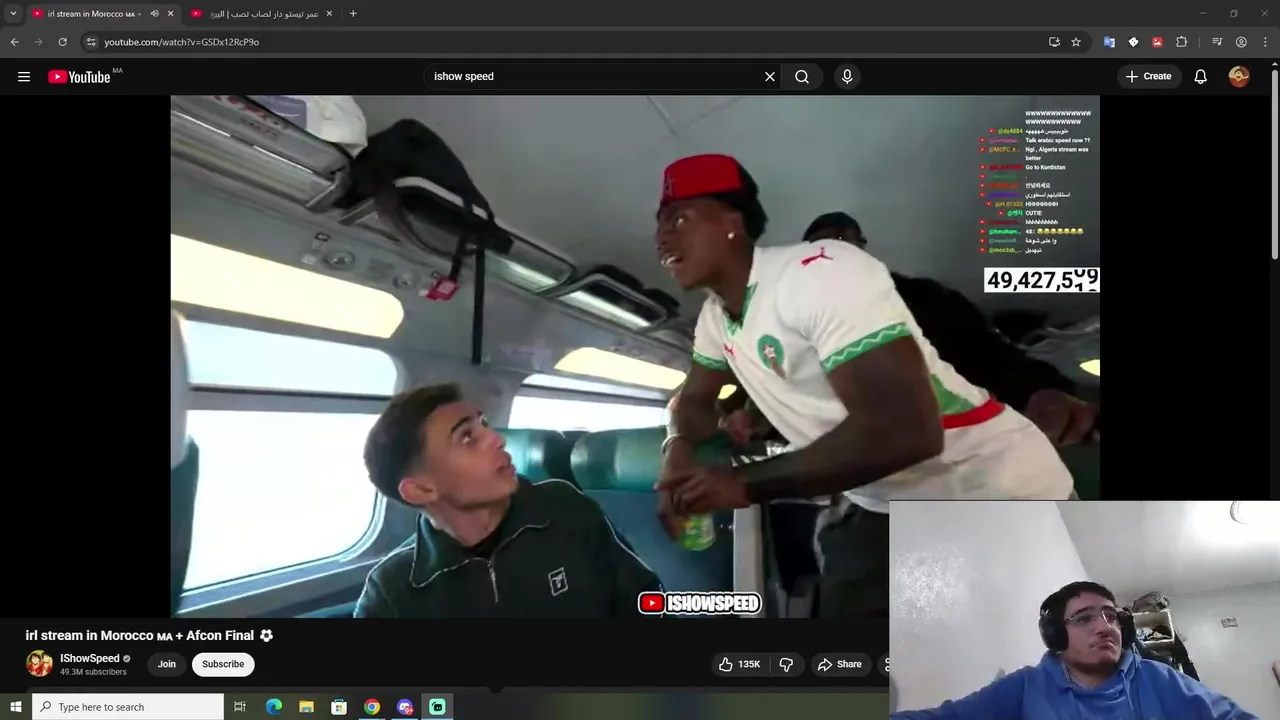This screenshot has height=720, width=1280.
Task: Run search with the magnifier button
Action: (x=802, y=77)
